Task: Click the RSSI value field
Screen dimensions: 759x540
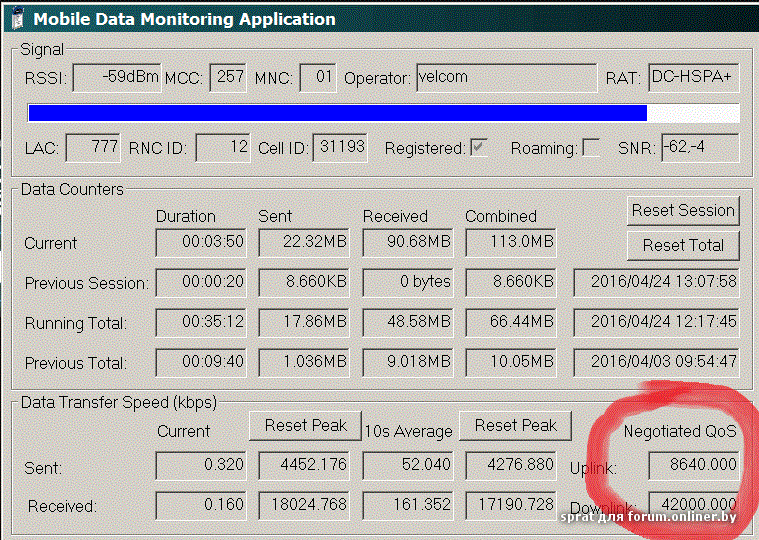Action: click(x=117, y=77)
